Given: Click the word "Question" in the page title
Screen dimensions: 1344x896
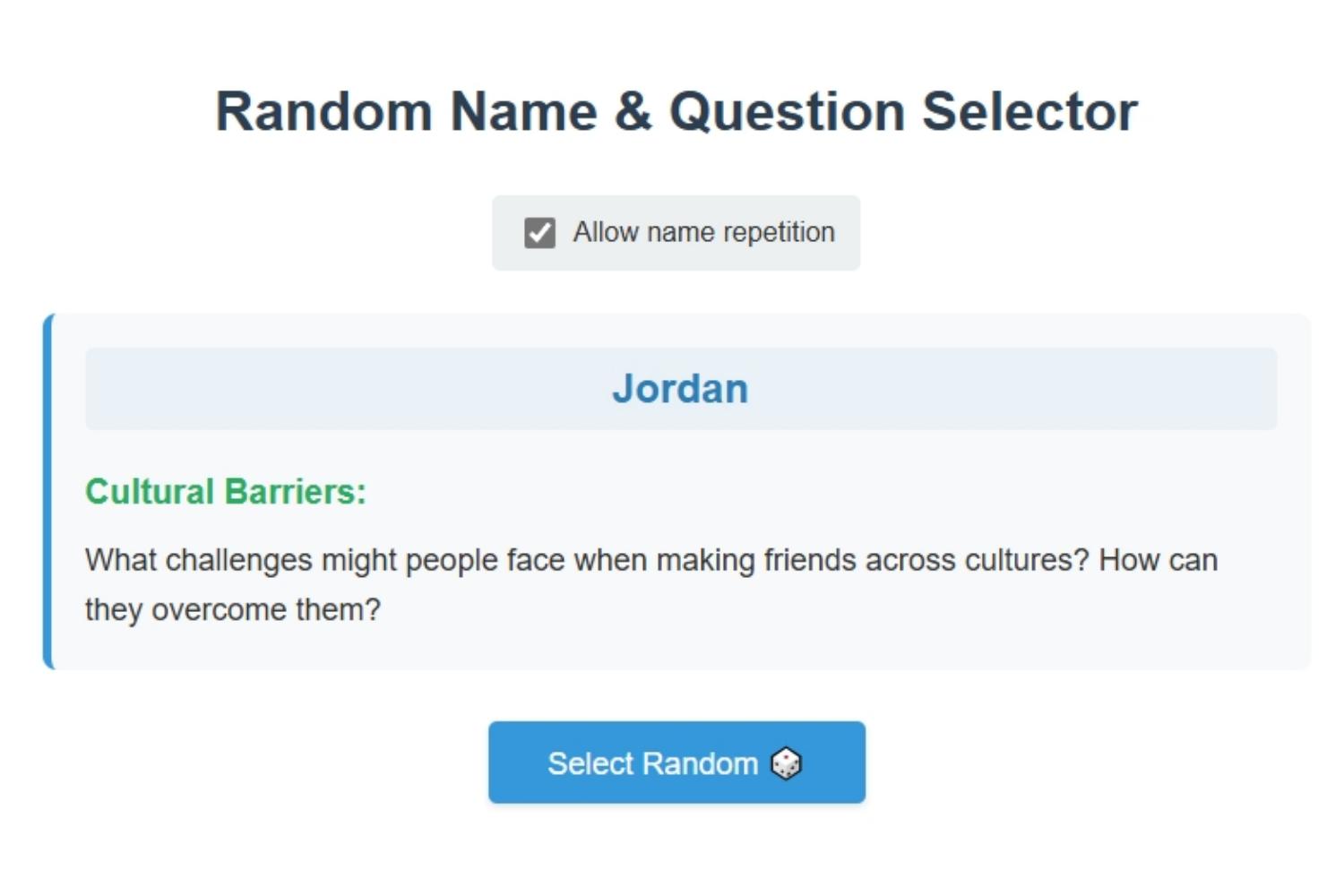Looking at the screenshot, I should point(787,112).
